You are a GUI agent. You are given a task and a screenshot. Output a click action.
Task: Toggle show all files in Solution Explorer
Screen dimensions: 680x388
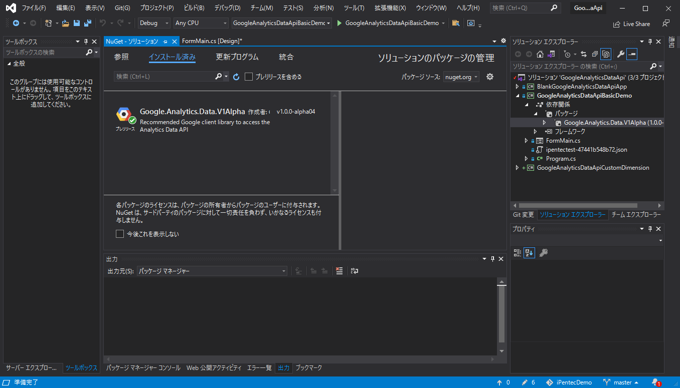606,54
